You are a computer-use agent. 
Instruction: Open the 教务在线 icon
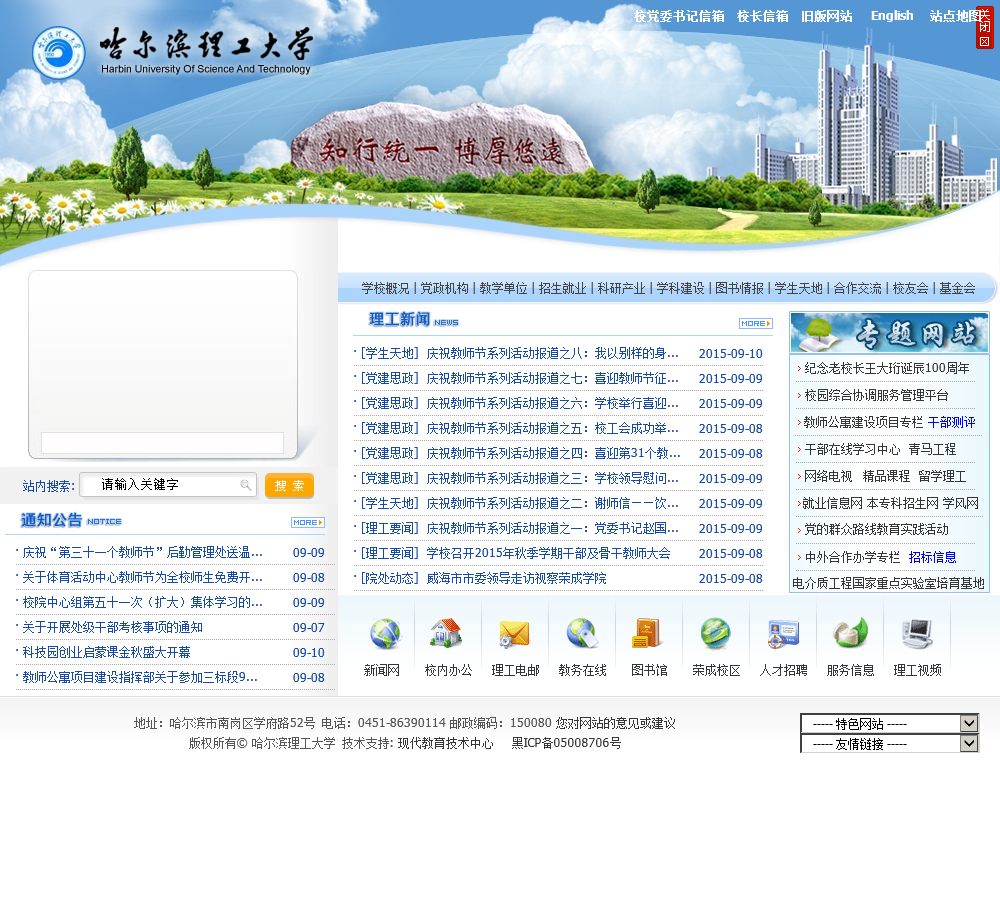pos(582,633)
